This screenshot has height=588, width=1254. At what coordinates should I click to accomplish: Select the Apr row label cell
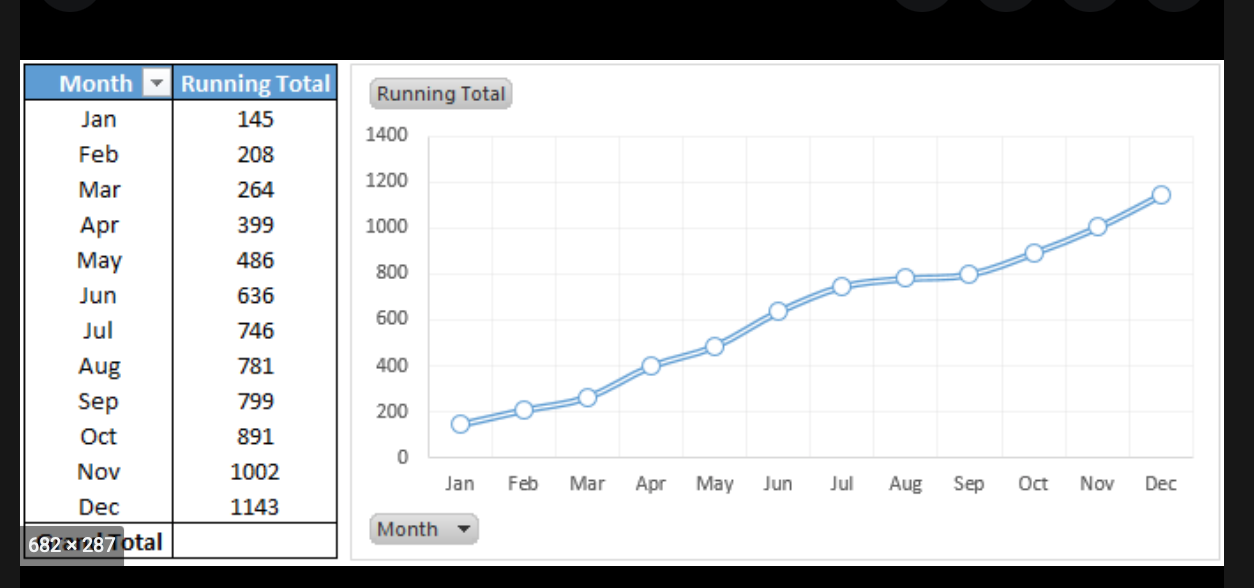(99, 225)
